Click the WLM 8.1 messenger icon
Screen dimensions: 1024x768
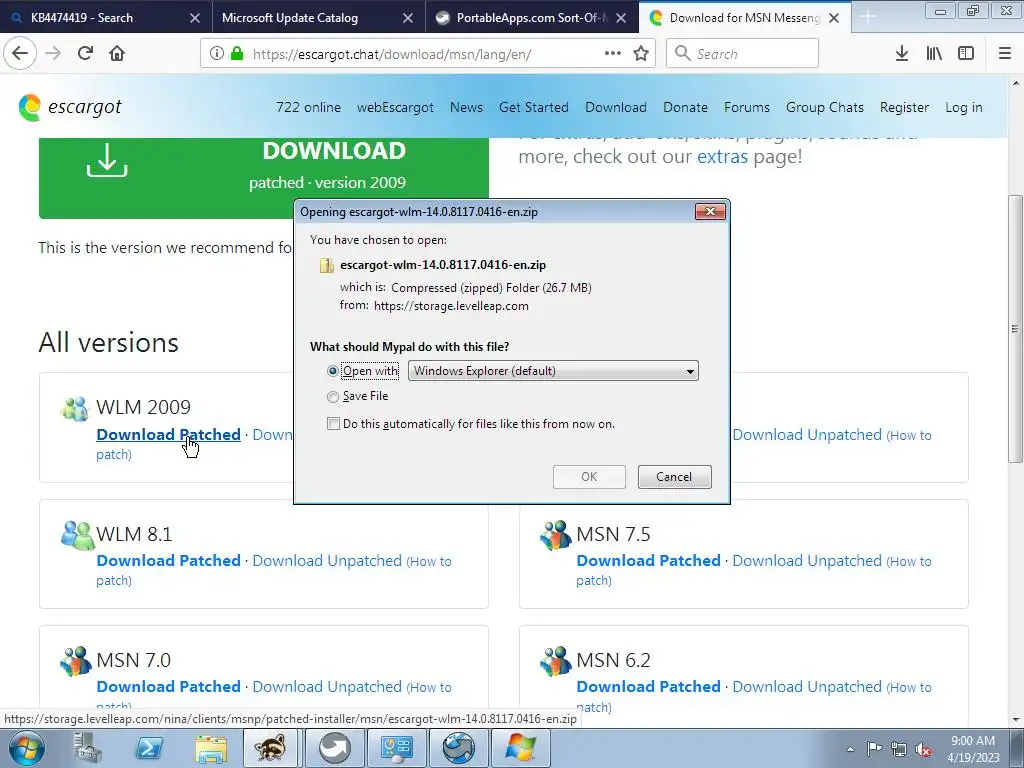click(x=77, y=535)
